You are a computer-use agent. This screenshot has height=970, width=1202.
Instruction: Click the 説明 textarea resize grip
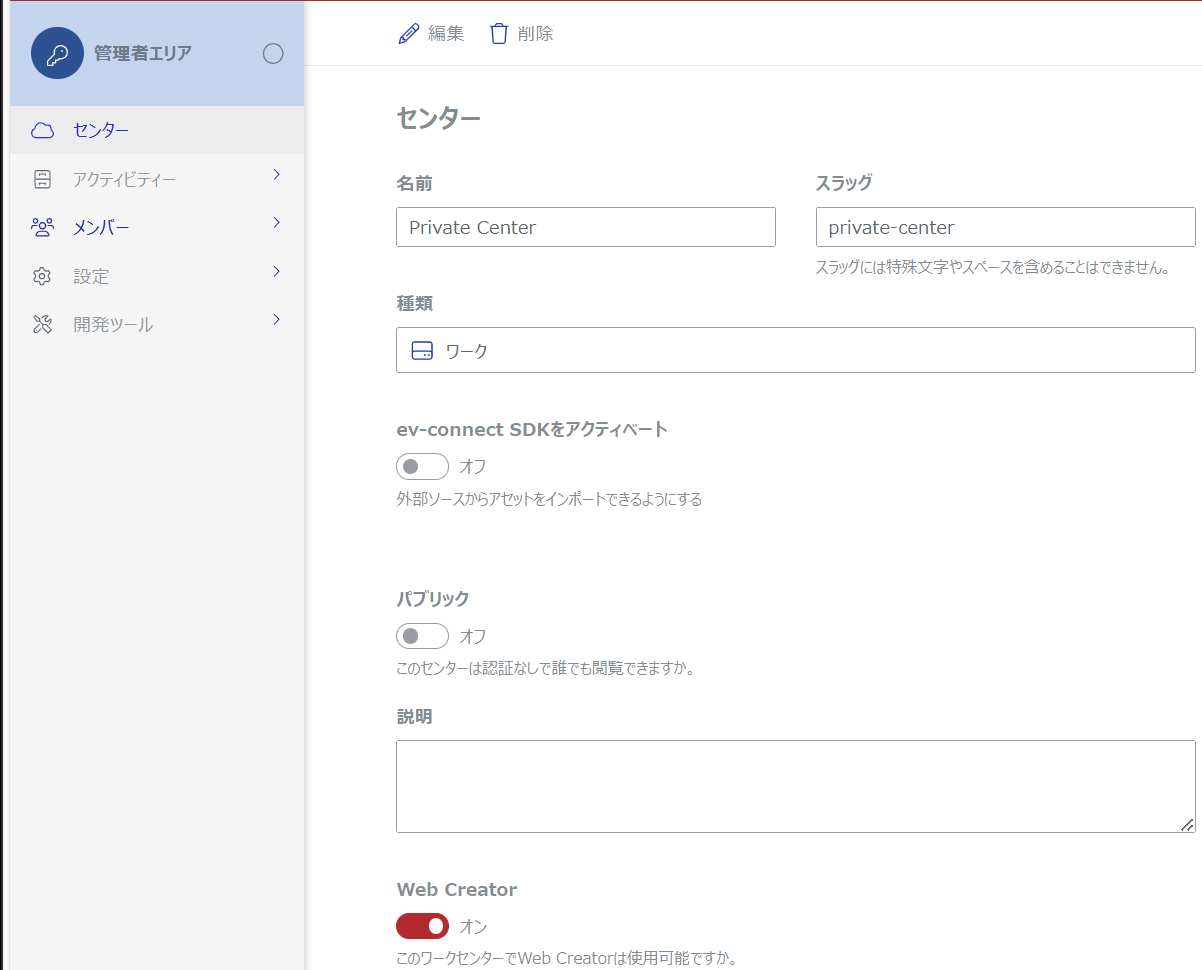(1187, 824)
